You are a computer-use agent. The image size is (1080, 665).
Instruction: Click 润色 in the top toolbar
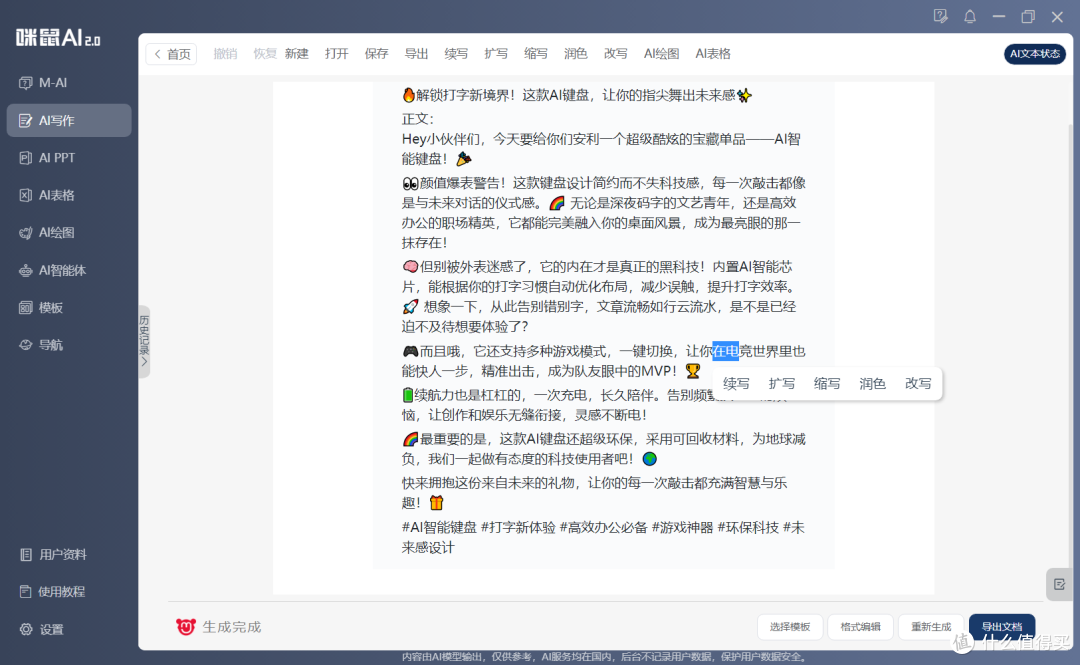(576, 54)
